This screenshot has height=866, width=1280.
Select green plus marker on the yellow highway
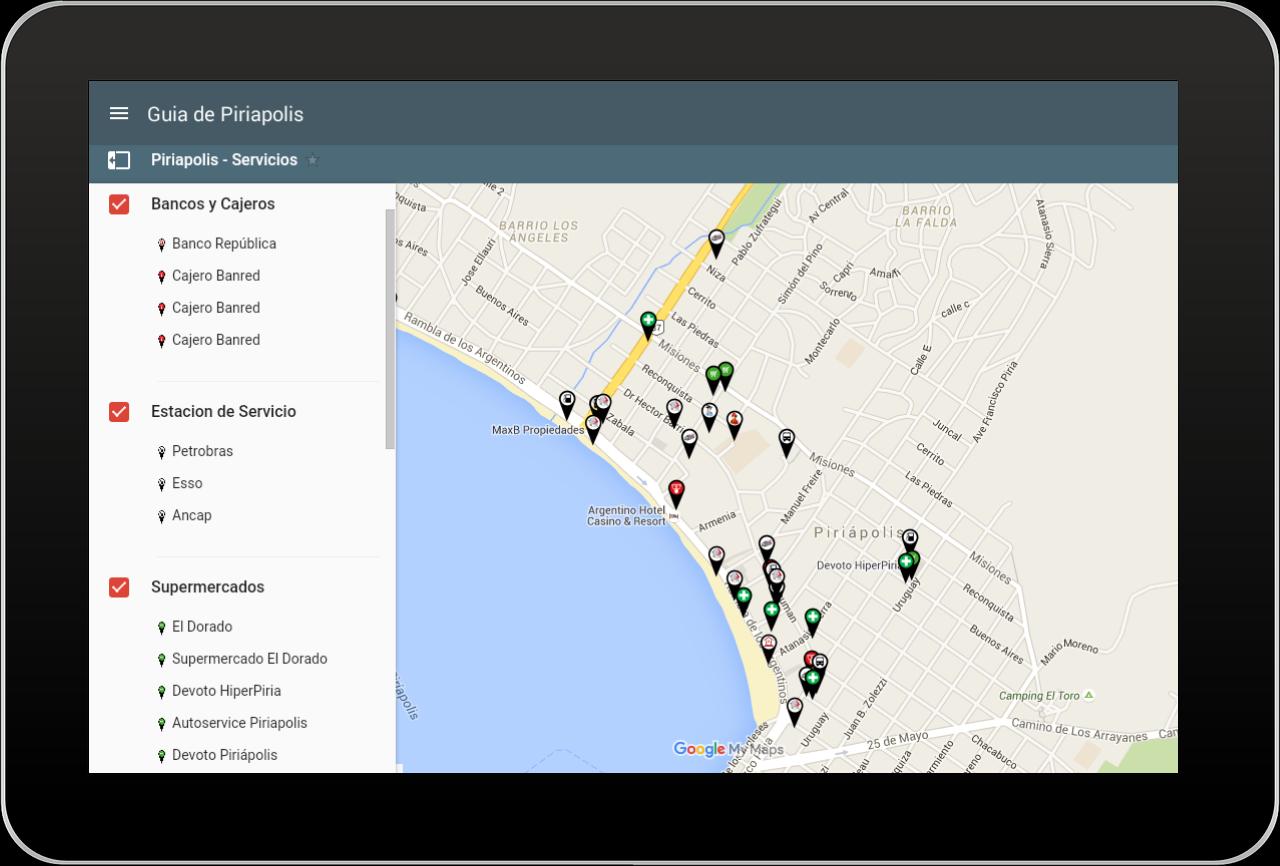point(648,325)
